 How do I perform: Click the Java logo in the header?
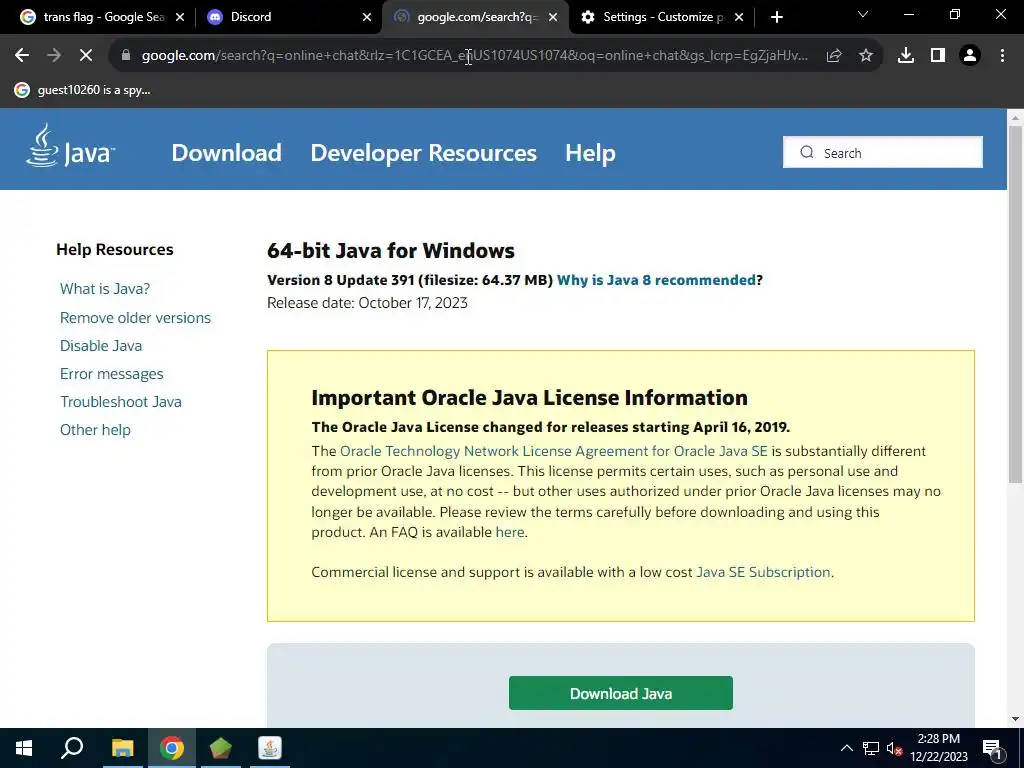(x=71, y=146)
